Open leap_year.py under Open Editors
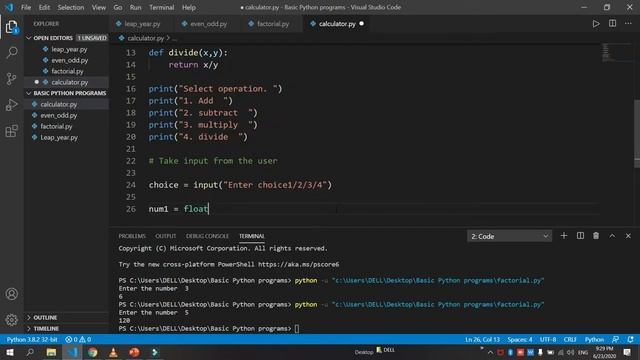The height and width of the screenshot is (360, 640). (x=67, y=49)
